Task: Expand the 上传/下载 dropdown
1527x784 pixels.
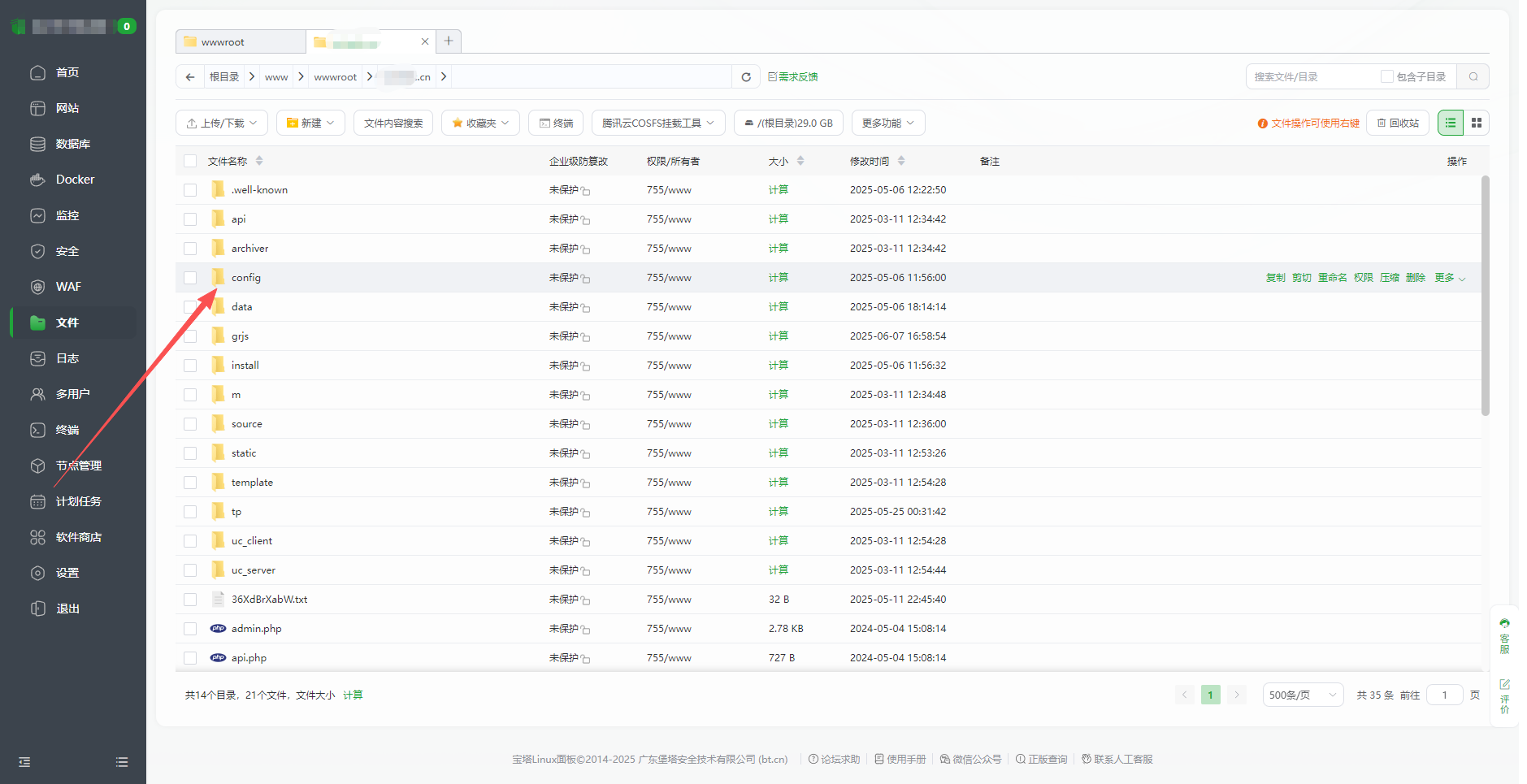Action: pos(222,123)
